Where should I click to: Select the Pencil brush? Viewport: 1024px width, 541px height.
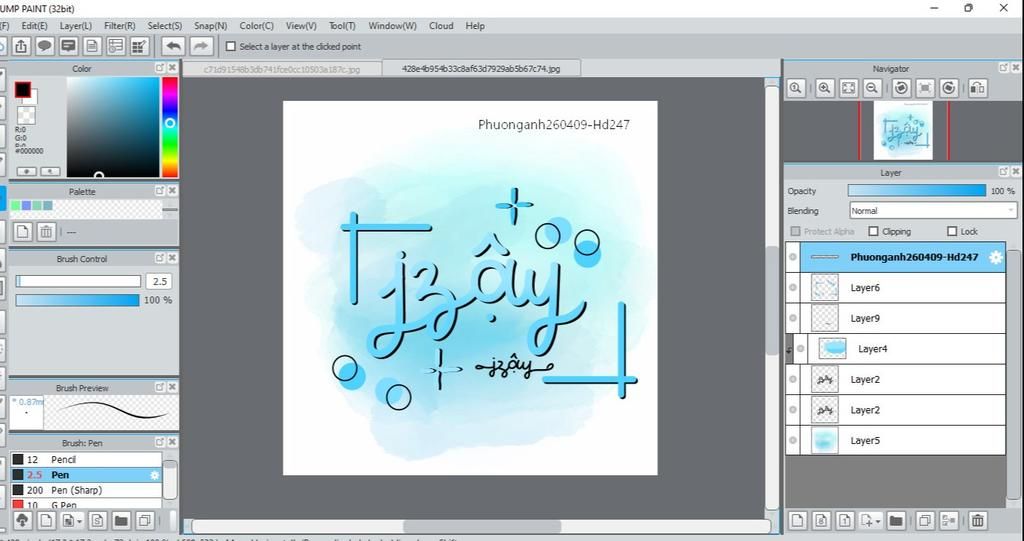pyautogui.click(x=86, y=459)
